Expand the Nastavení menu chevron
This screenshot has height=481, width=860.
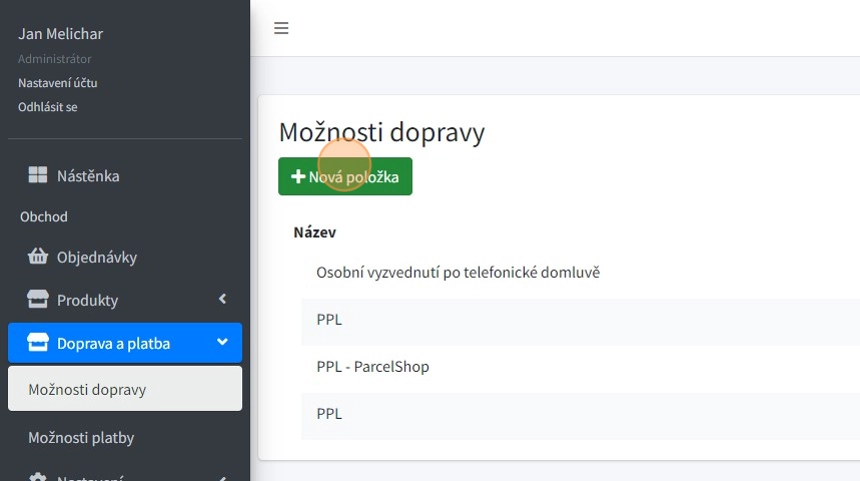(x=222, y=478)
